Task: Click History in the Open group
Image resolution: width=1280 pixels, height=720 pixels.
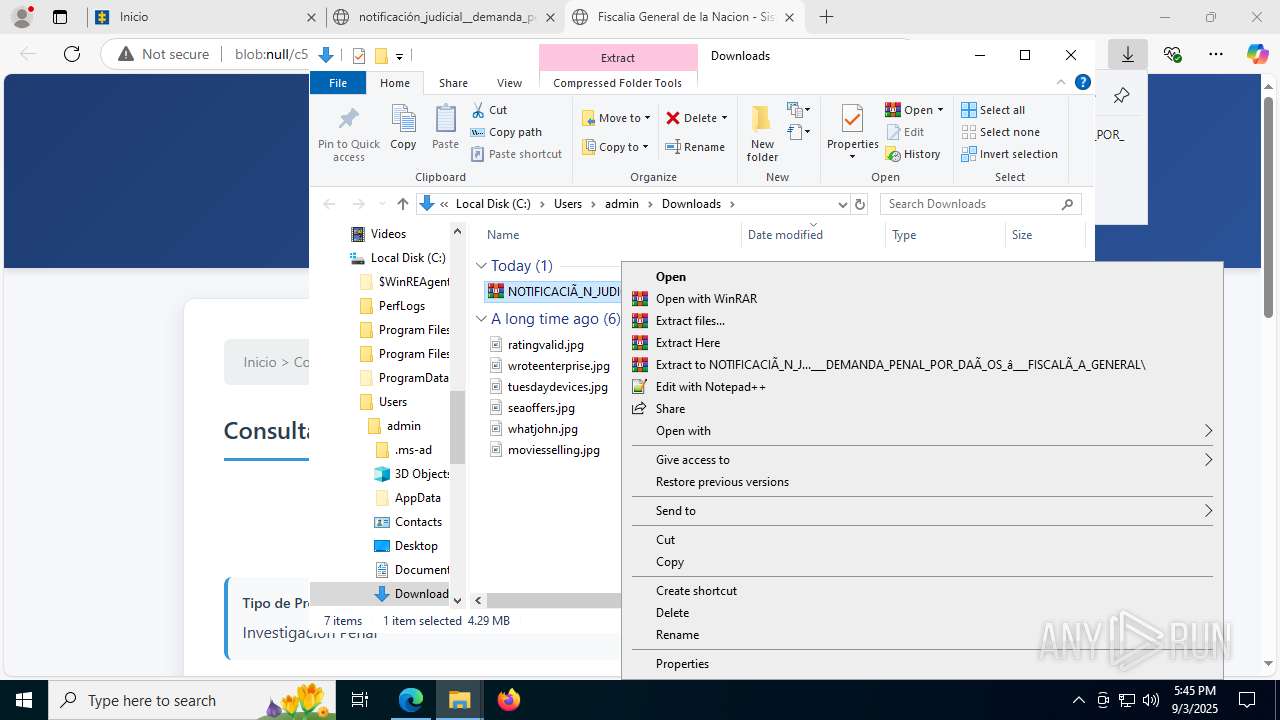Action: (x=913, y=154)
